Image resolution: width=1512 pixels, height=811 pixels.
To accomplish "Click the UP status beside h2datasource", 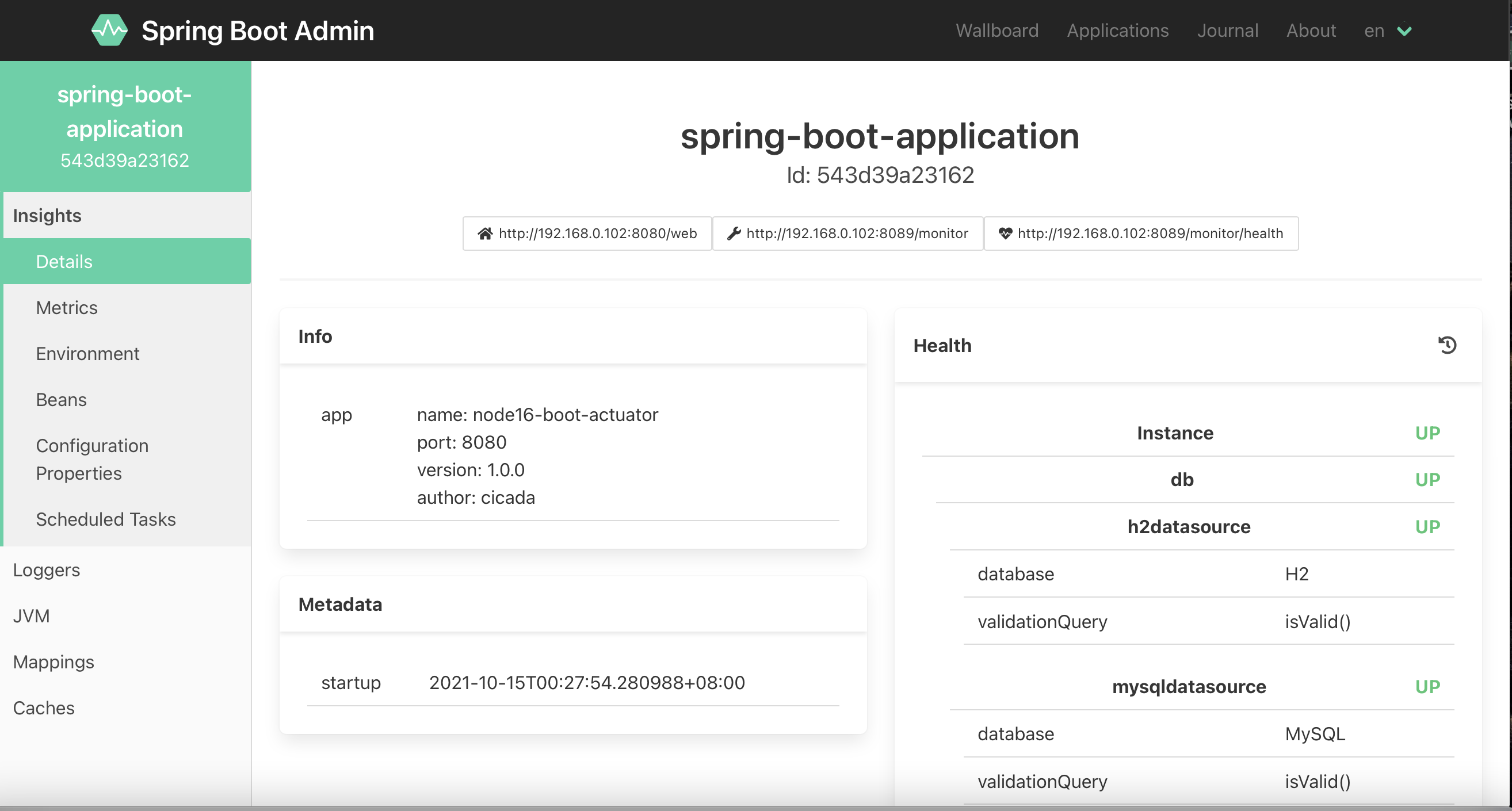I will pyautogui.click(x=1427, y=527).
